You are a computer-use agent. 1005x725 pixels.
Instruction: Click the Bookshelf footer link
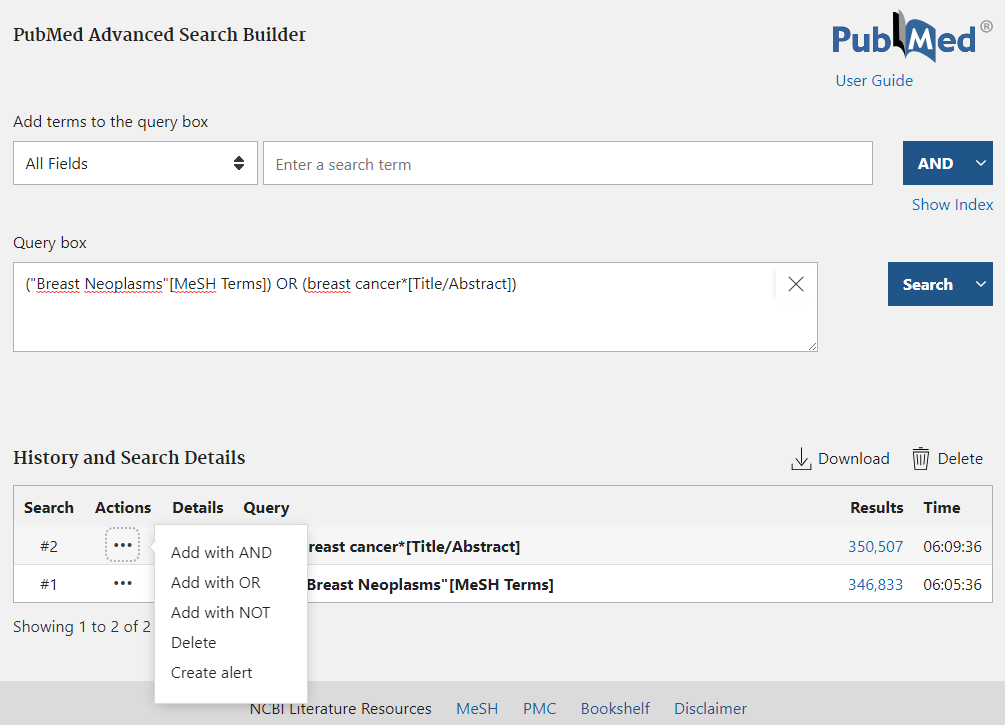click(615, 708)
